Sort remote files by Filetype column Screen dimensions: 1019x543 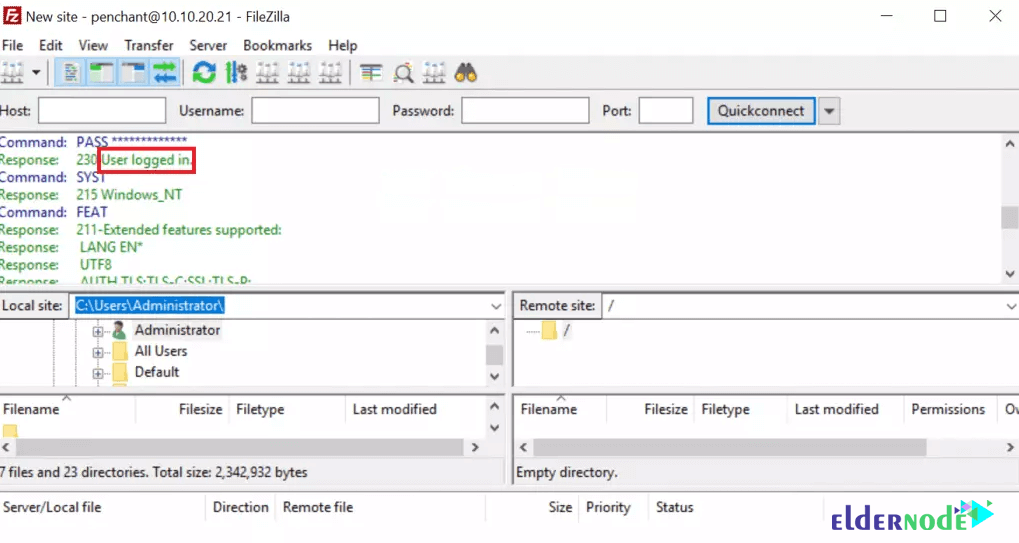pos(742,409)
